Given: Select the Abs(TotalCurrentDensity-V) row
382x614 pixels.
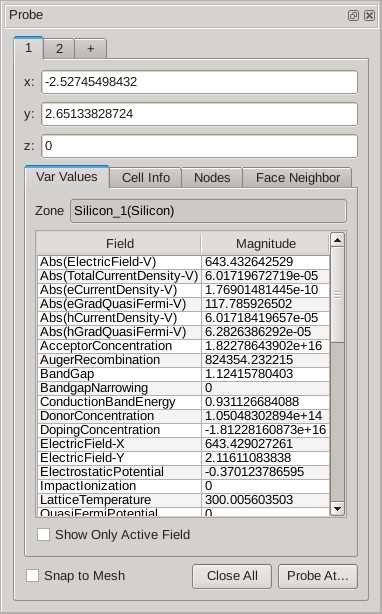Looking at the screenshot, I should 183,276.
